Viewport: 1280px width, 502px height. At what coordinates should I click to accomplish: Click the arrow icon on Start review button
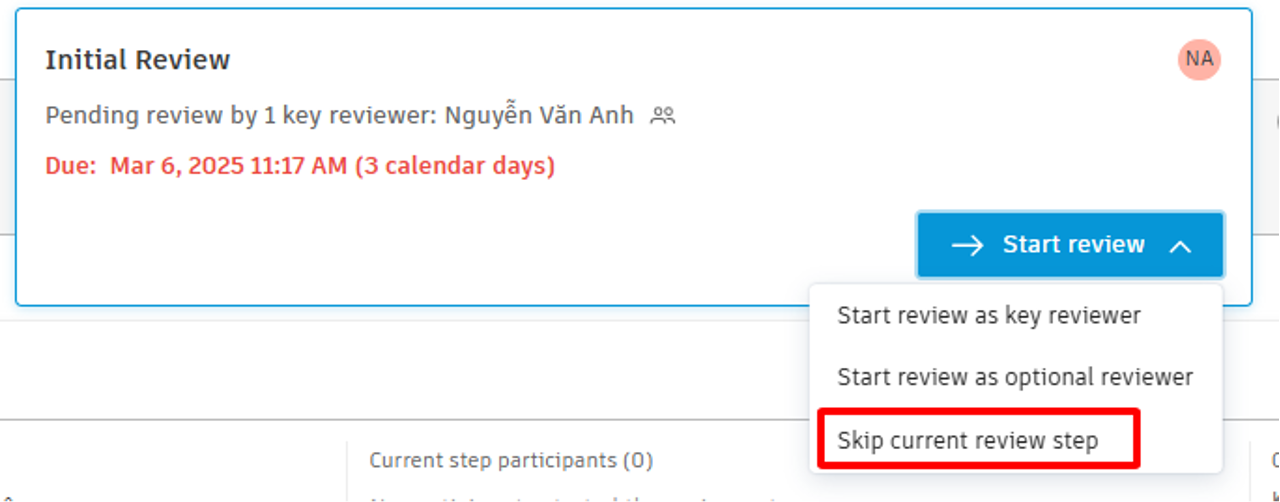(967, 245)
